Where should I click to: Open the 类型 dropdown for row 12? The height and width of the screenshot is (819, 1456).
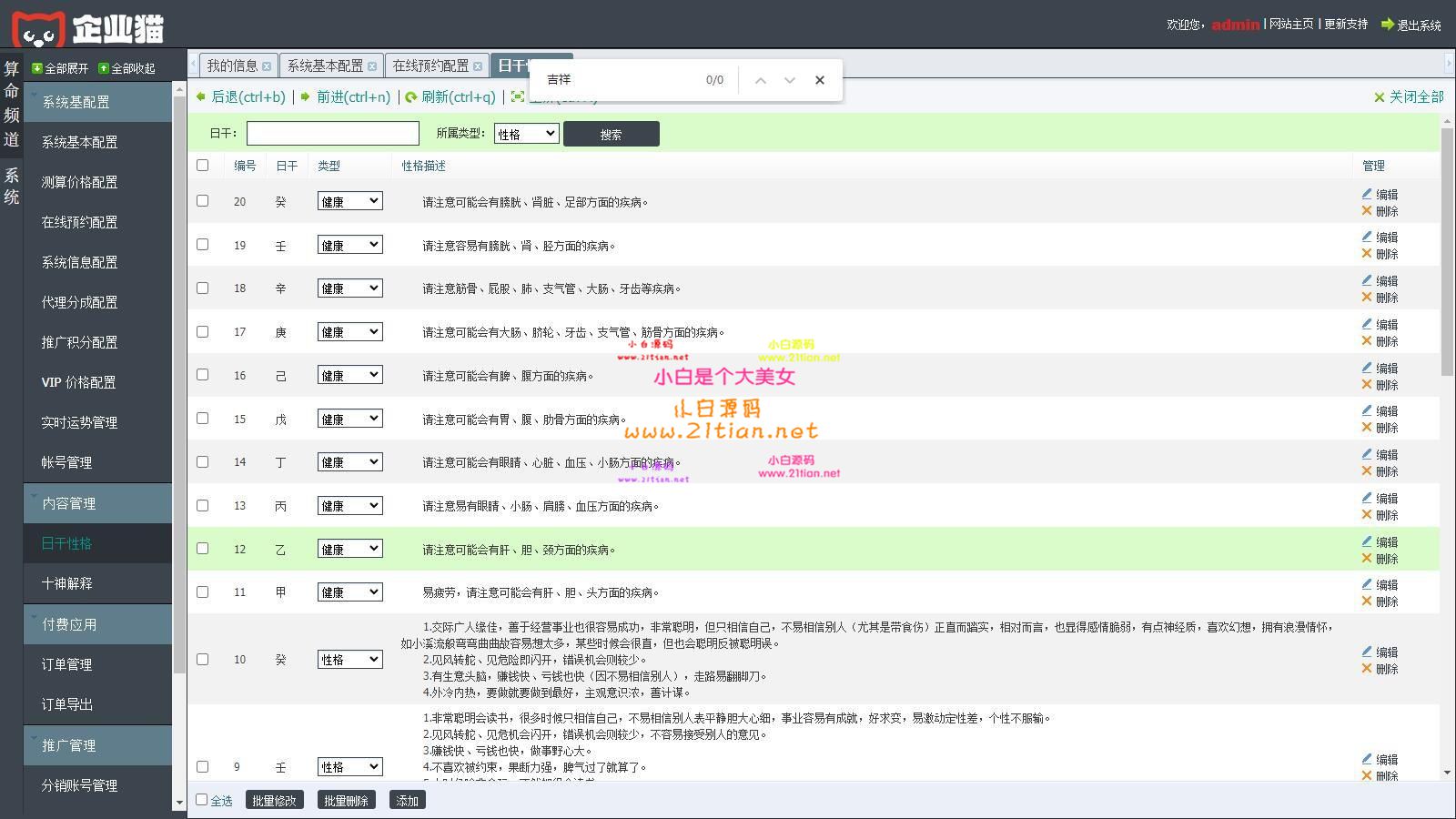349,549
